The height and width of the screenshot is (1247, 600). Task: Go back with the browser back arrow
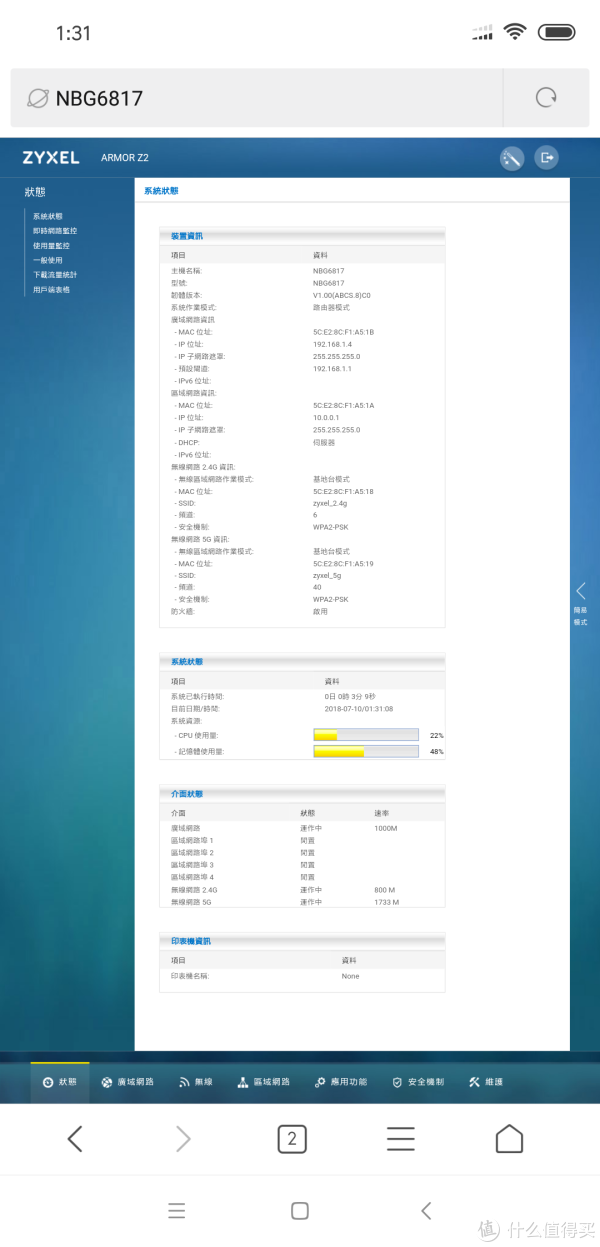click(74, 1138)
